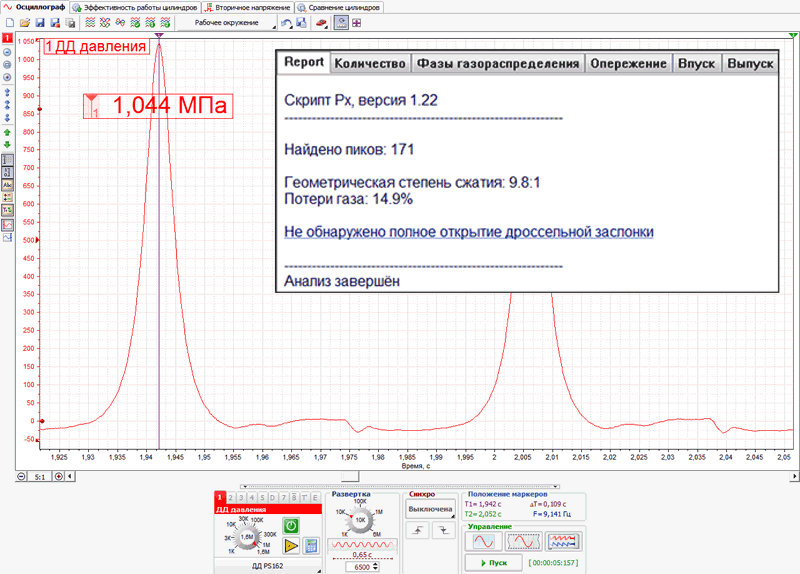The width and height of the screenshot is (800, 574).
Task: Save recording with the floppy disk icon
Action: point(40,23)
